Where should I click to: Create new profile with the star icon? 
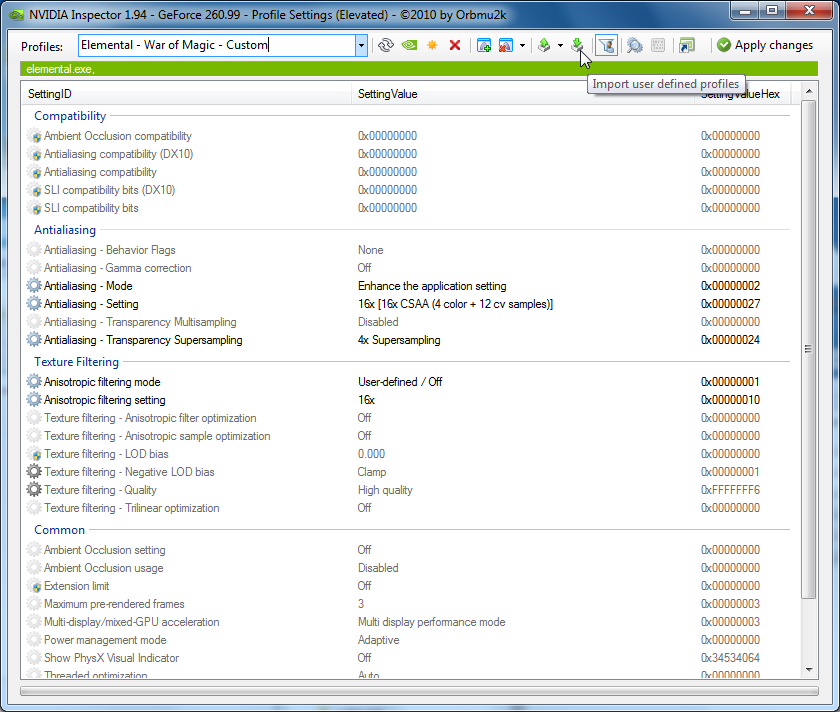coord(432,45)
